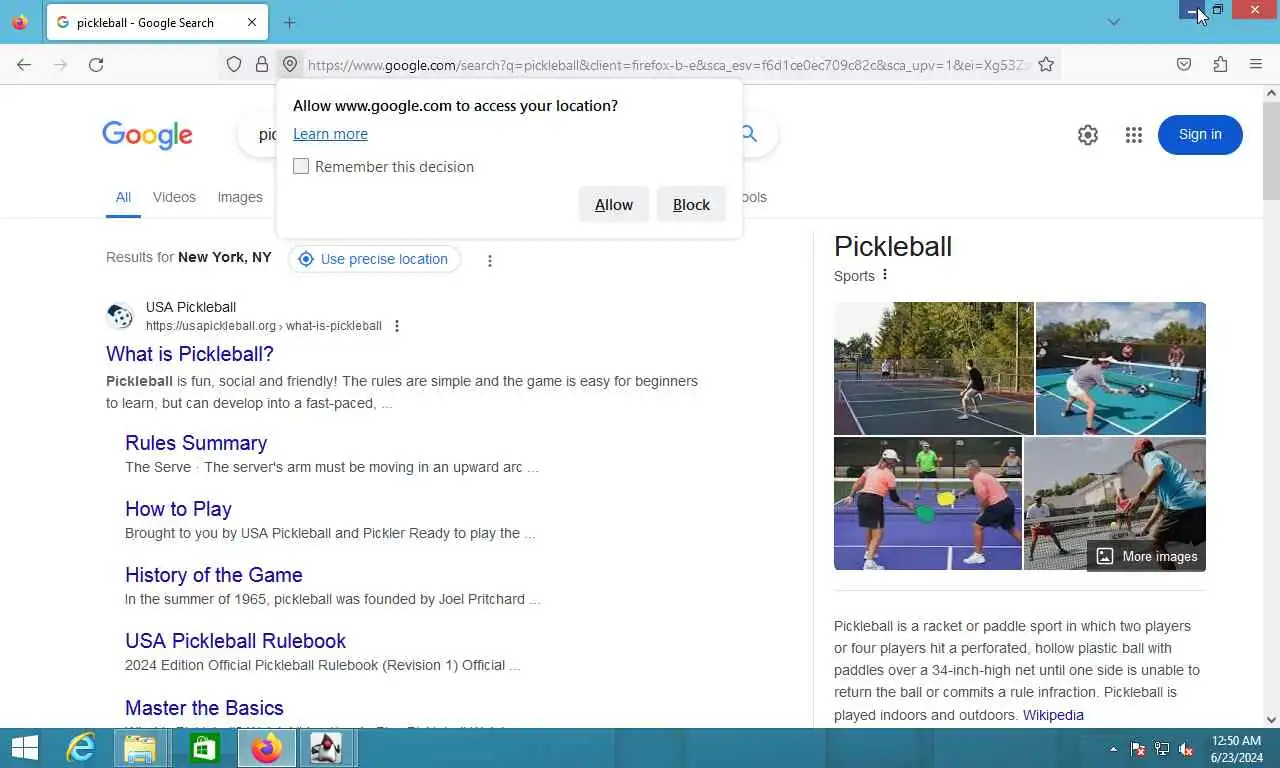Click the Pickleball knowledge panel title
Image resolution: width=1280 pixels, height=768 pixels.
[893, 246]
